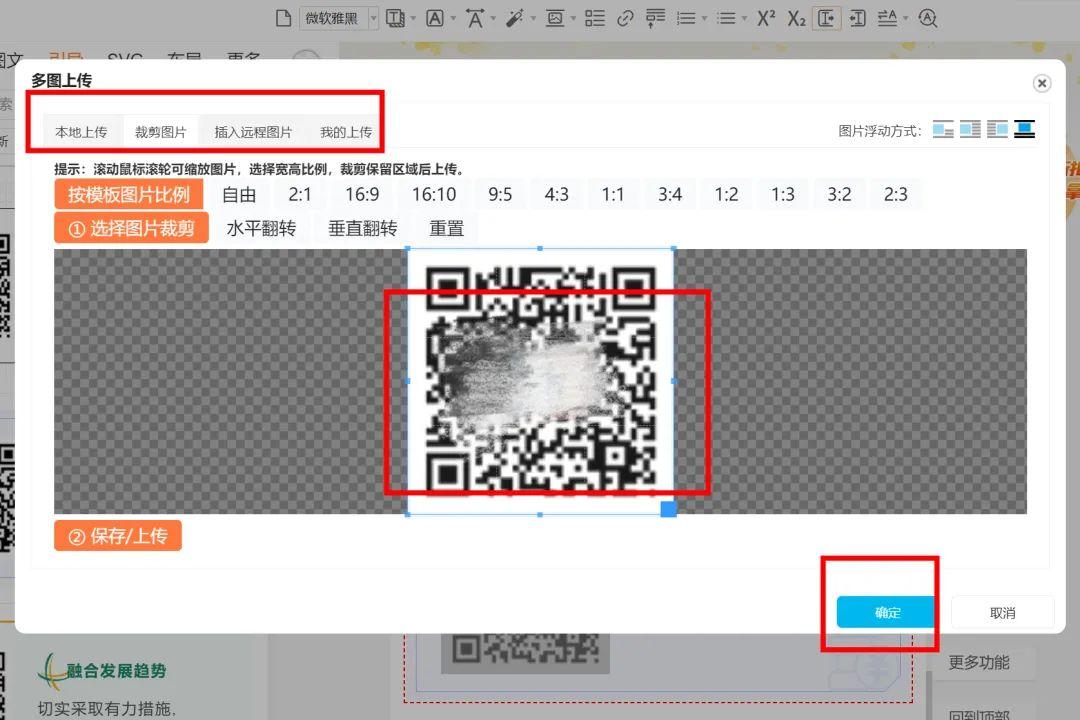Choose the 1:1 aspect ratio

coord(613,194)
